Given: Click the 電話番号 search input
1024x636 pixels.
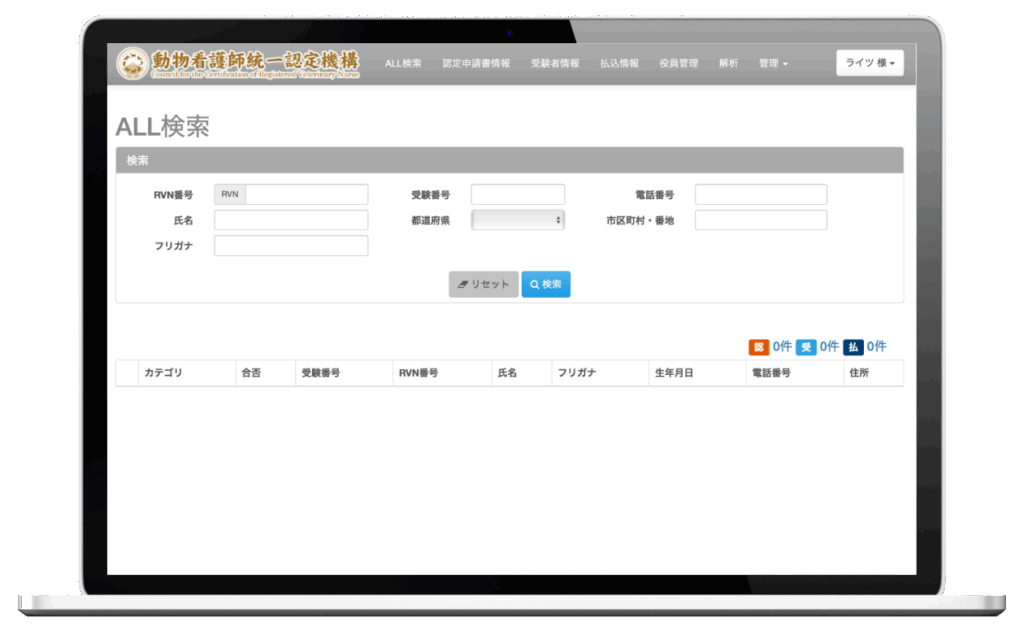Looking at the screenshot, I should [x=761, y=195].
